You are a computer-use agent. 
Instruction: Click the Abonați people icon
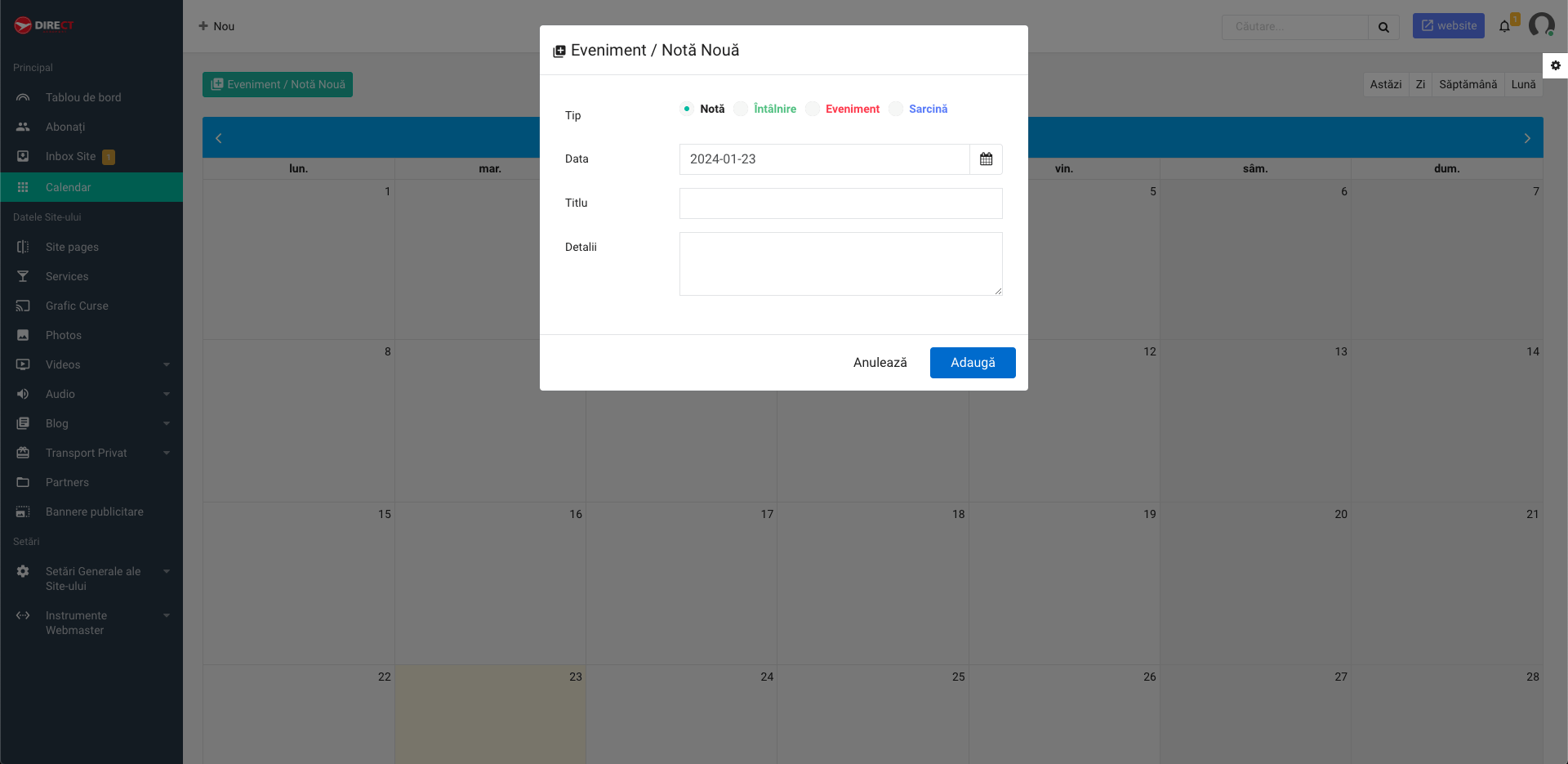tap(23, 127)
